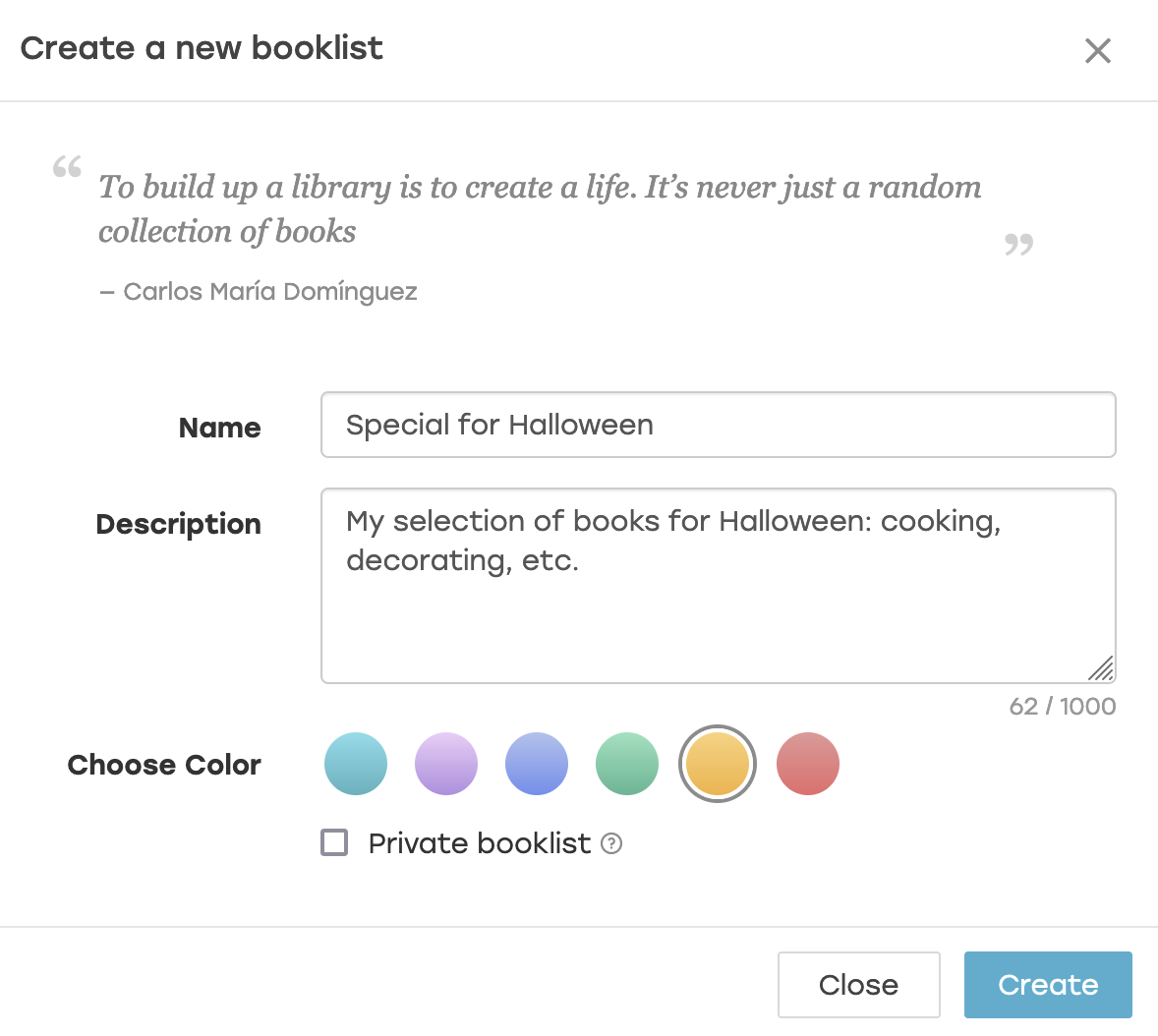Click the Carlos María Domínguez author text
The height and width of the screenshot is (1036, 1158).
[x=270, y=292]
